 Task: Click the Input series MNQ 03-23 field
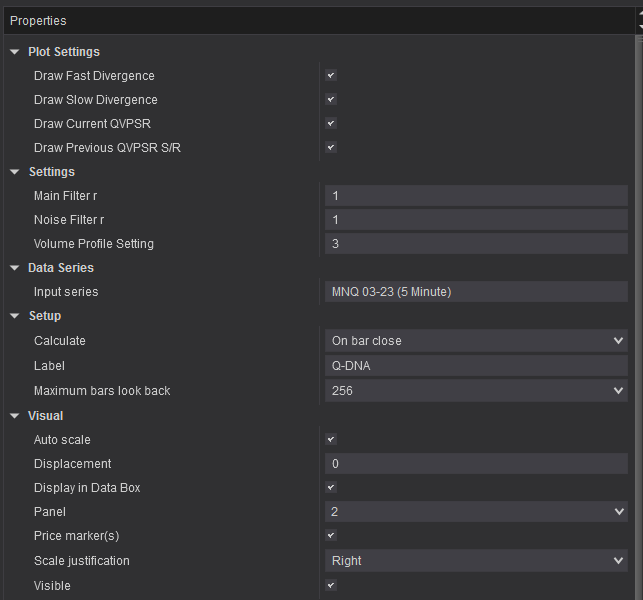point(476,292)
